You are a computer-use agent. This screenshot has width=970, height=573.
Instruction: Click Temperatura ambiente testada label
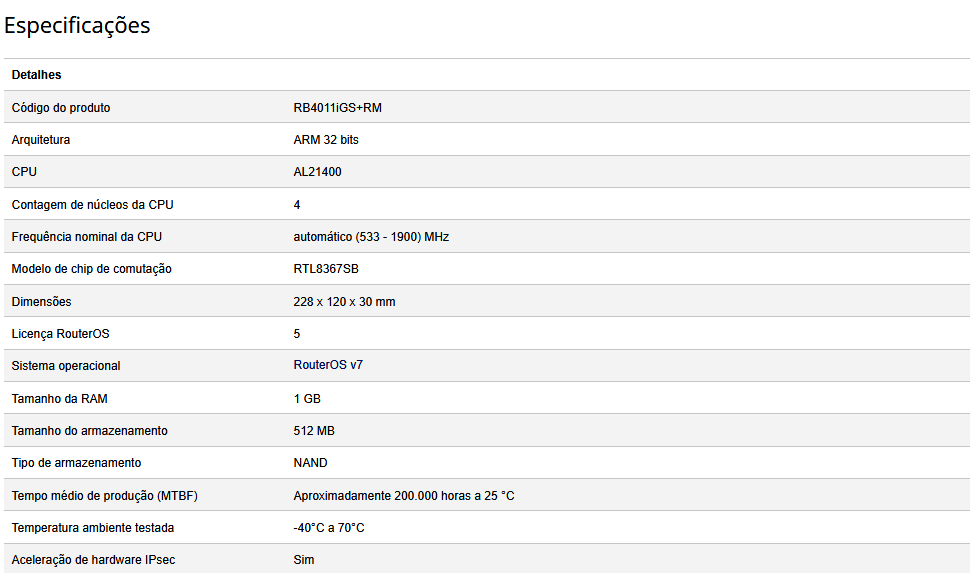pos(93,528)
